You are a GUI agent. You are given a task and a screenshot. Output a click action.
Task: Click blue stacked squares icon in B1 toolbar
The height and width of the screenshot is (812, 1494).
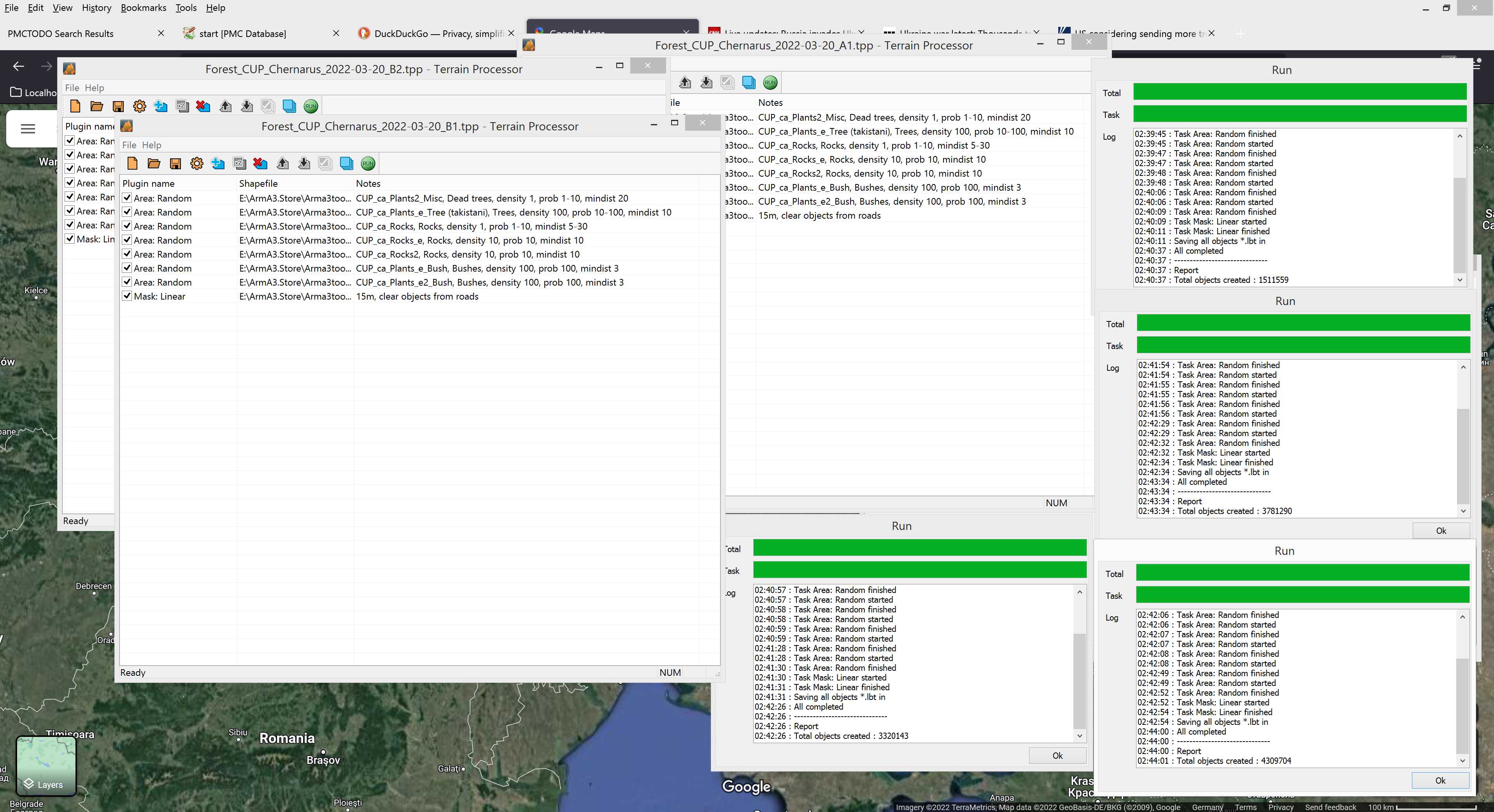point(347,163)
